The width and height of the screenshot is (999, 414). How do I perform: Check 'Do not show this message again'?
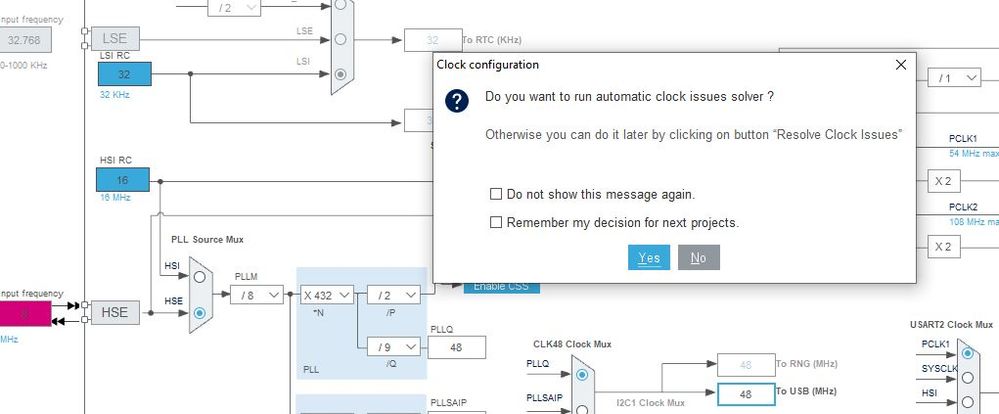click(496, 194)
